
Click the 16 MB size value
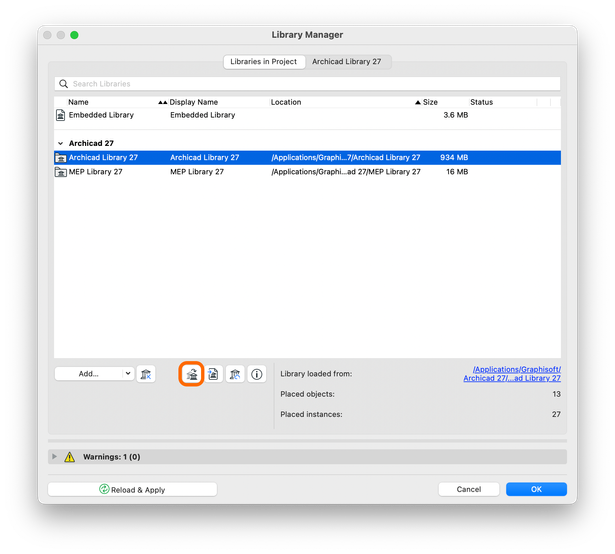(457, 172)
